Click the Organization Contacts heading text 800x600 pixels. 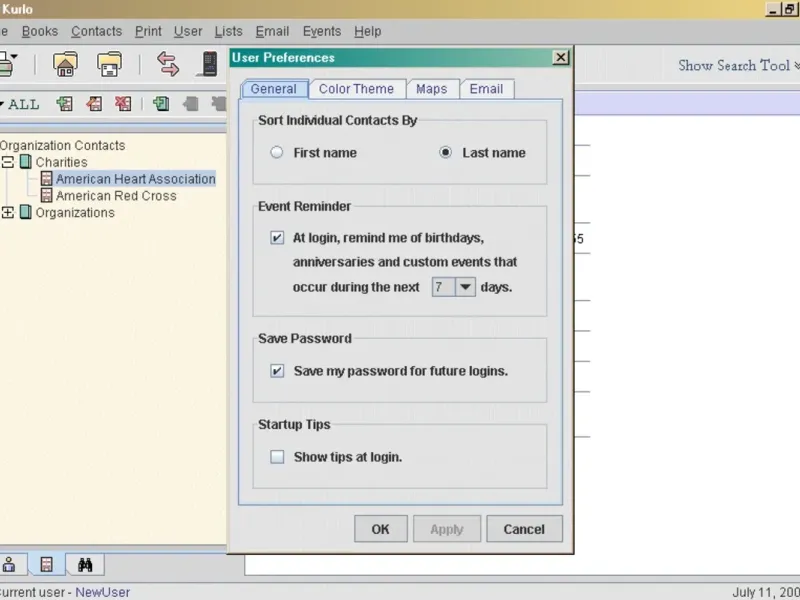[62, 145]
